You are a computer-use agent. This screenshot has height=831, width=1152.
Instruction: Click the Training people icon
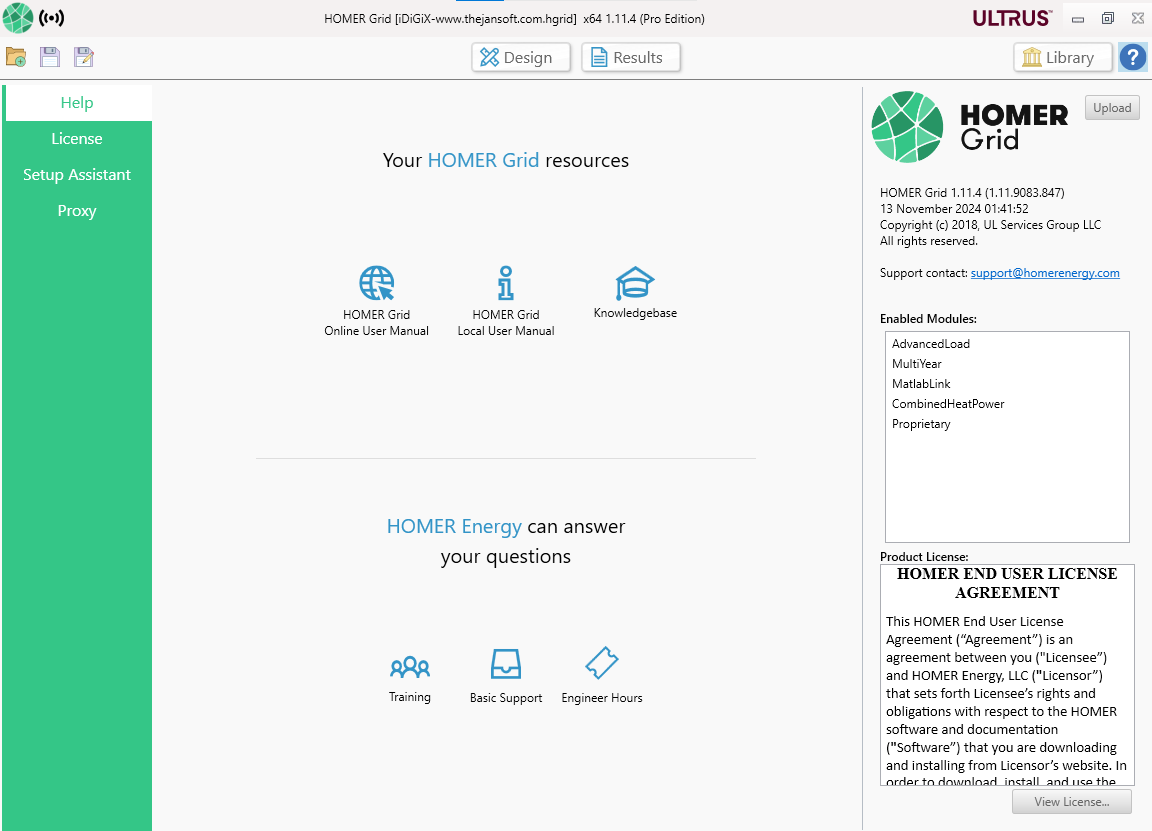410,666
